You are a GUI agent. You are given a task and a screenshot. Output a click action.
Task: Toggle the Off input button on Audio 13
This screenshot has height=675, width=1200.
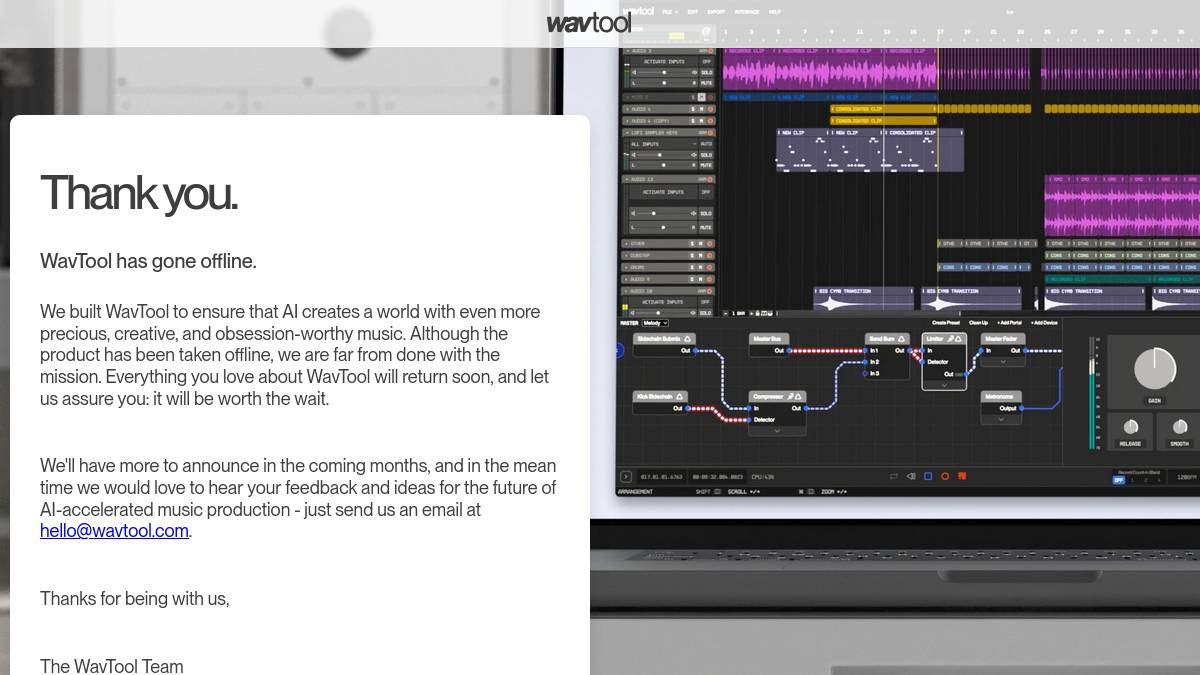click(706, 192)
